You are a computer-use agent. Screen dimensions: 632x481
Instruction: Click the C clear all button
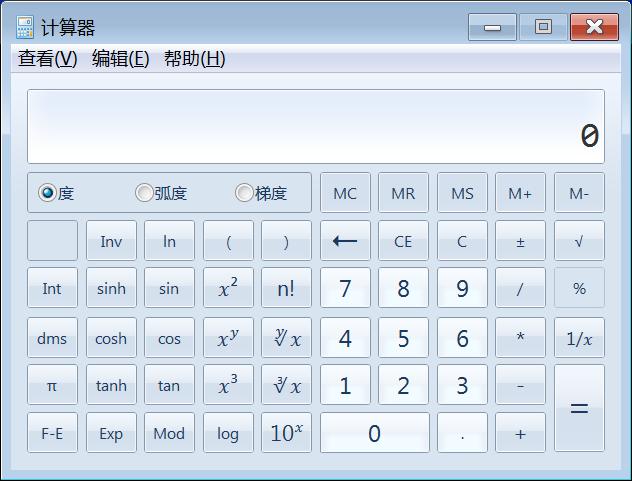click(x=462, y=241)
